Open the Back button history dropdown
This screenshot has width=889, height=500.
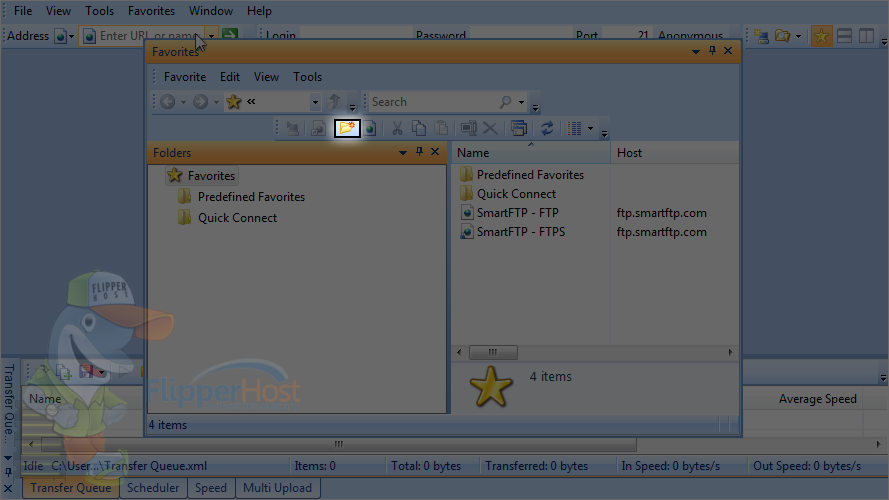pyautogui.click(x=183, y=103)
